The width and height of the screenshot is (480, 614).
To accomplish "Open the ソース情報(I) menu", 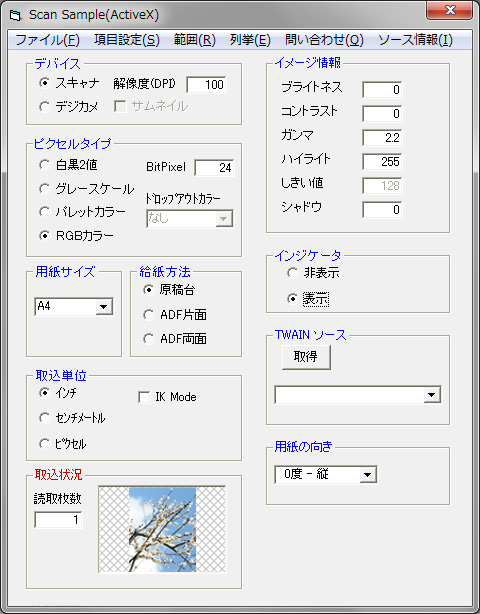I will [x=415, y=40].
